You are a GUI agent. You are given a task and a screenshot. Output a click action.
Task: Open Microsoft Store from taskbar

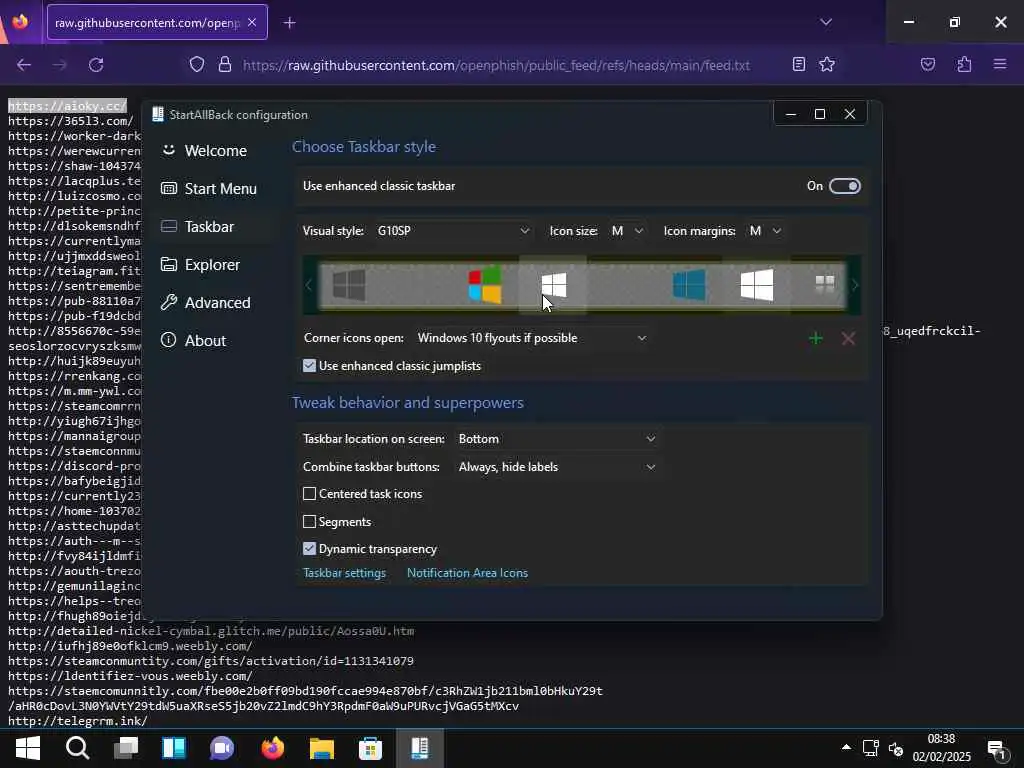pyautogui.click(x=370, y=748)
